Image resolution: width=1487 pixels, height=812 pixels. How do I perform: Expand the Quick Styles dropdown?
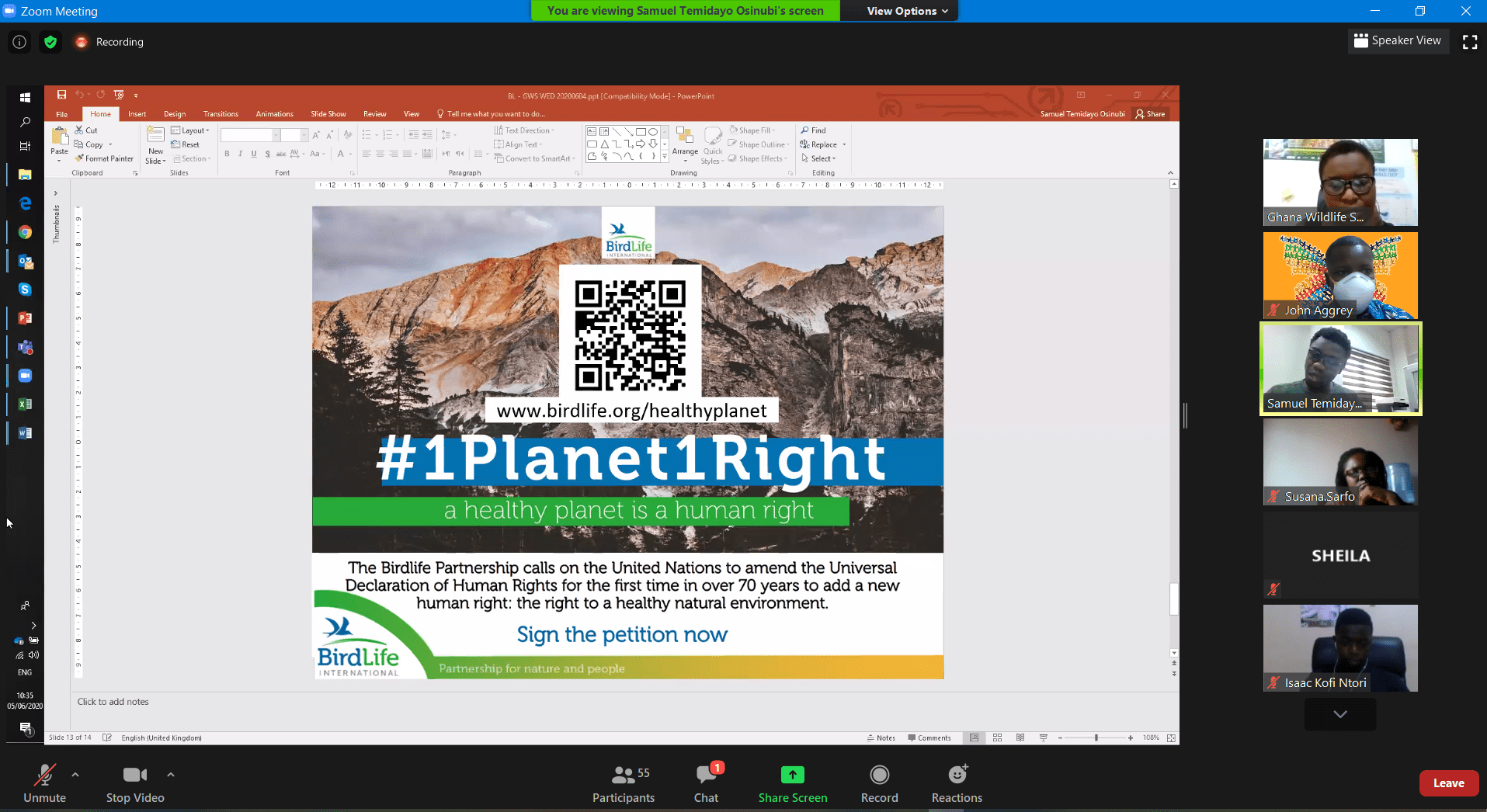click(712, 145)
